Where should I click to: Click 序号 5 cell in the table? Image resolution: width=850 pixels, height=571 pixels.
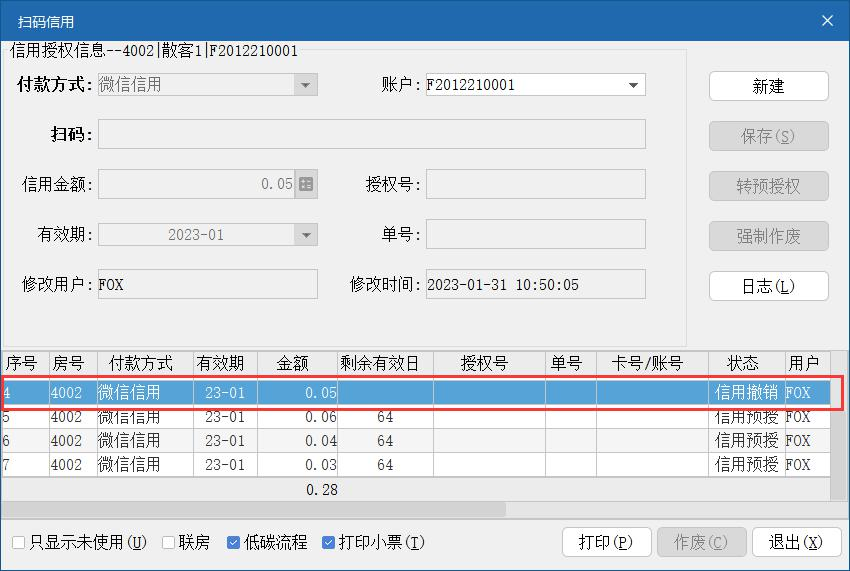tap(25, 416)
